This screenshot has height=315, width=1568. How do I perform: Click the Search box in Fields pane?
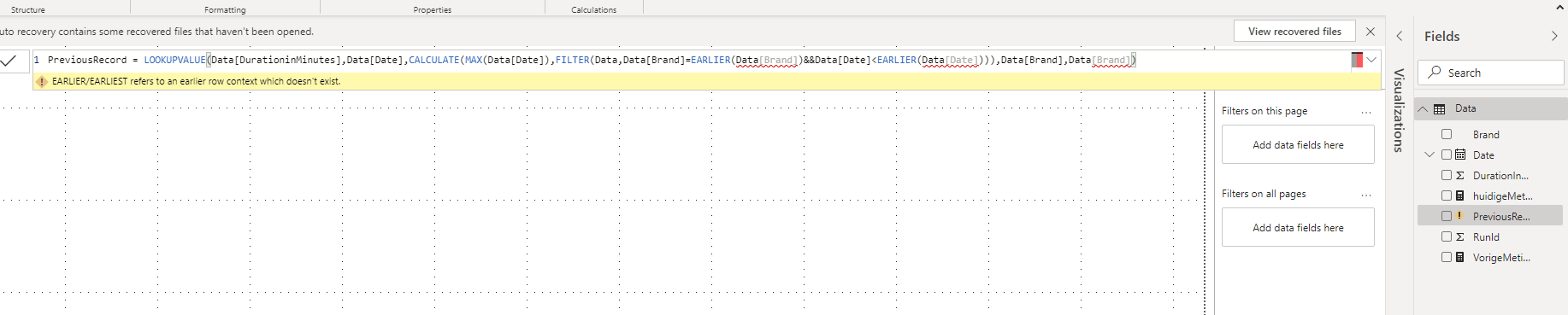[x=1491, y=73]
